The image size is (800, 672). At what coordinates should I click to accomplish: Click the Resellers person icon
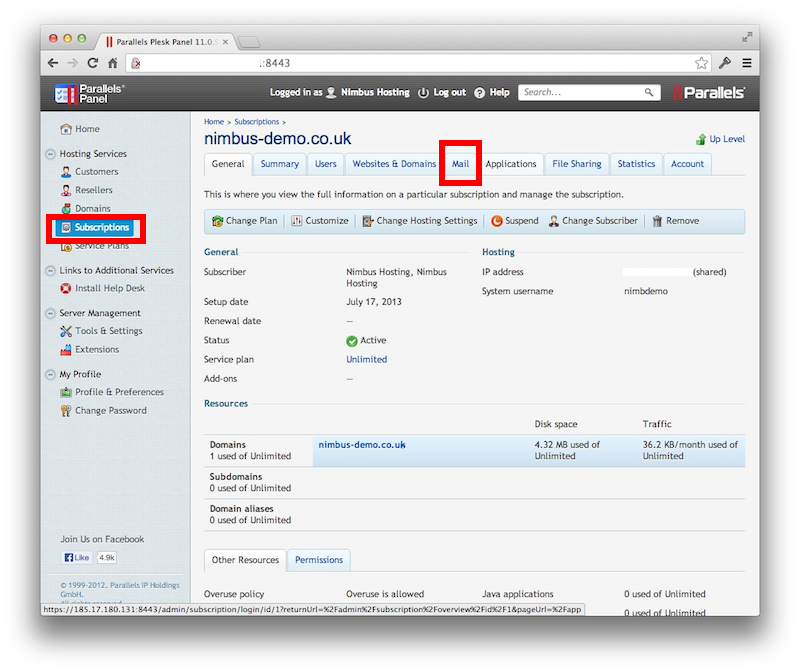(66, 190)
